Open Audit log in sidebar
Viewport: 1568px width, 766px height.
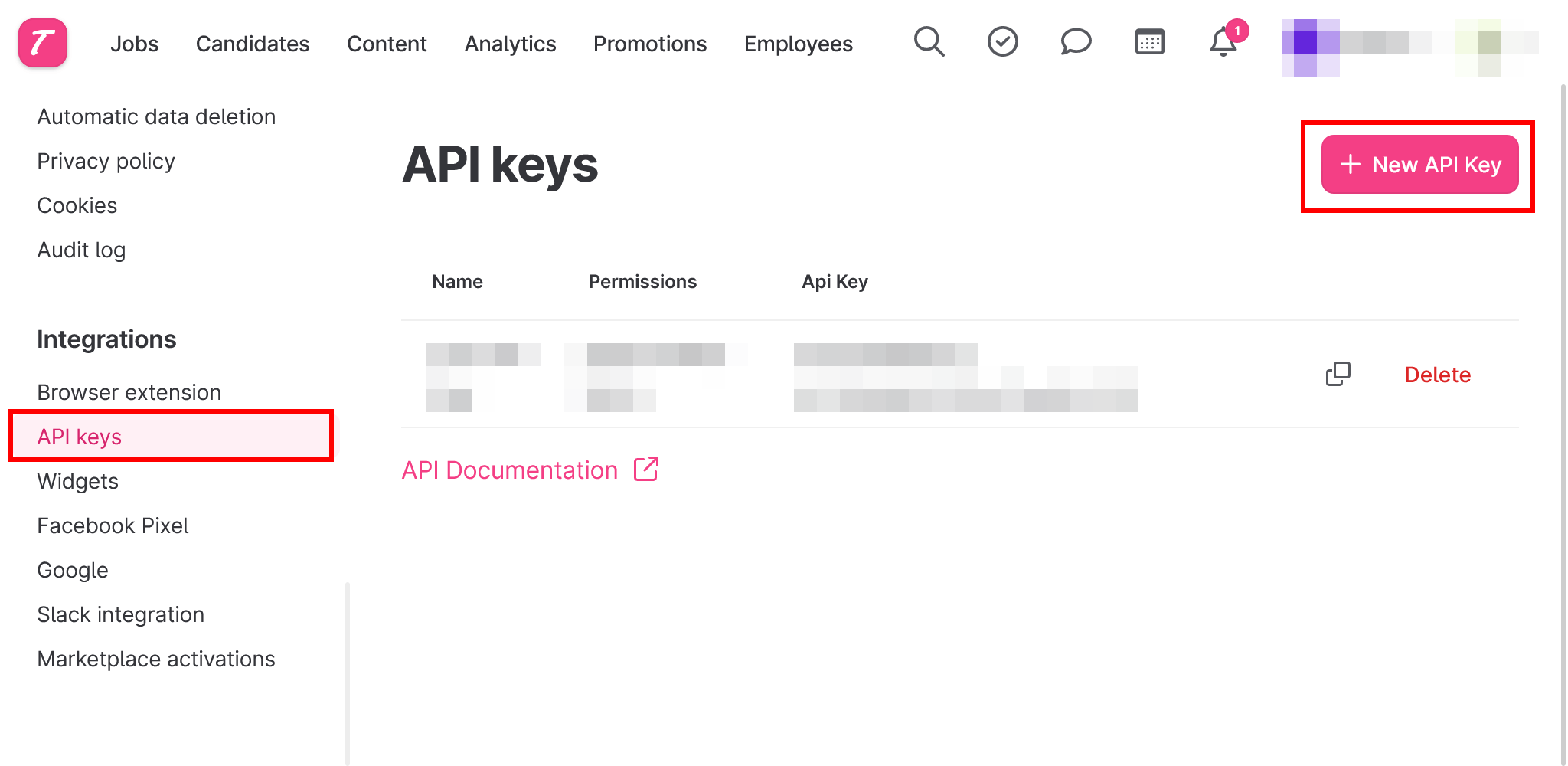coord(82,250)
